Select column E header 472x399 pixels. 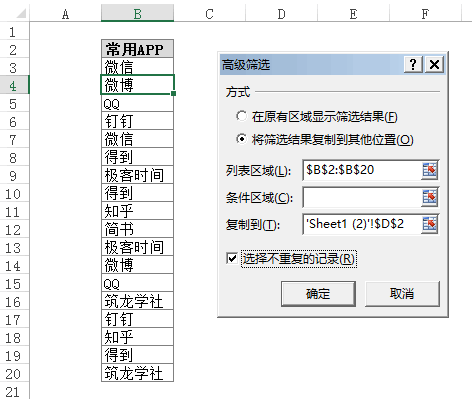[353, 14]
